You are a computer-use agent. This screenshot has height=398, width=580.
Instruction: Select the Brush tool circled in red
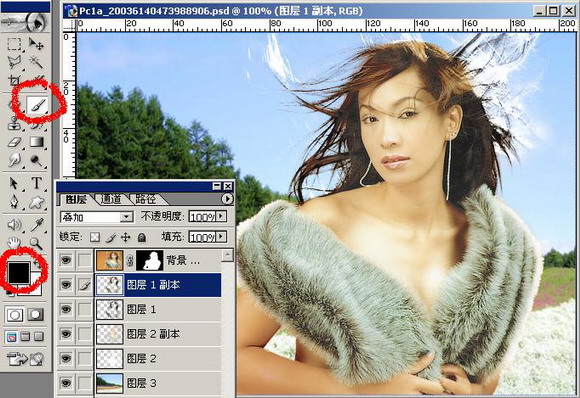(x=37, y=106)
